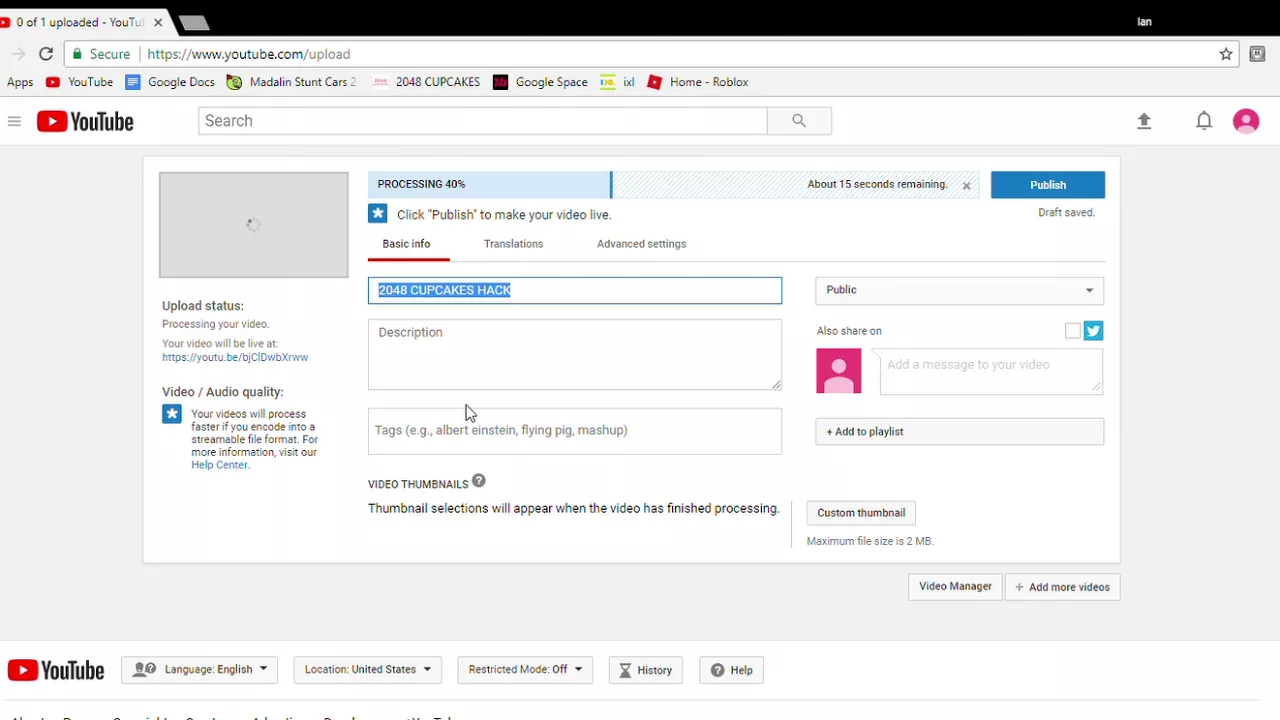
Task: Switch to the Translations tab
Action: coord(514,244)
